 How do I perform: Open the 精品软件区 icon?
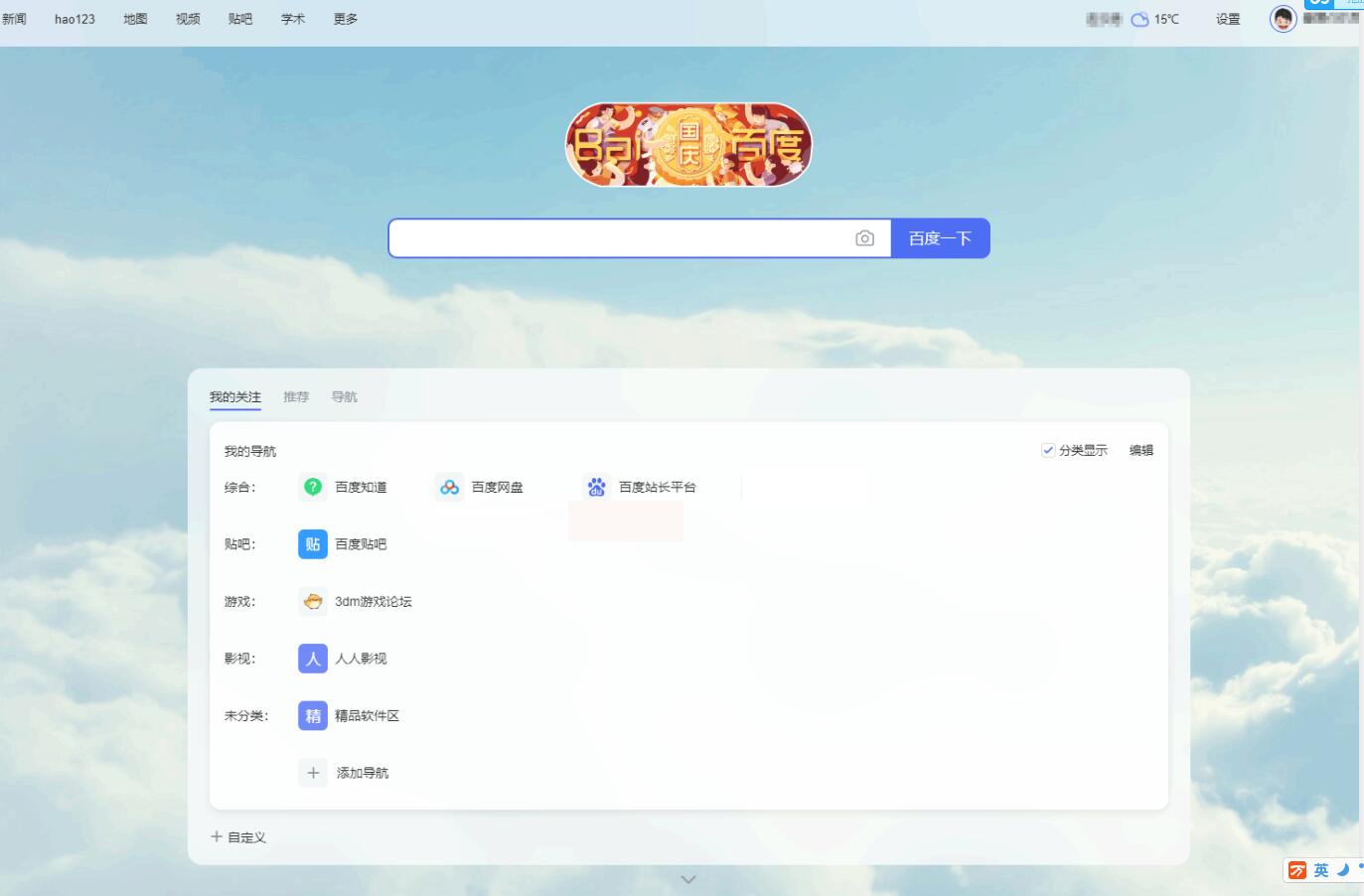point(313,715)
